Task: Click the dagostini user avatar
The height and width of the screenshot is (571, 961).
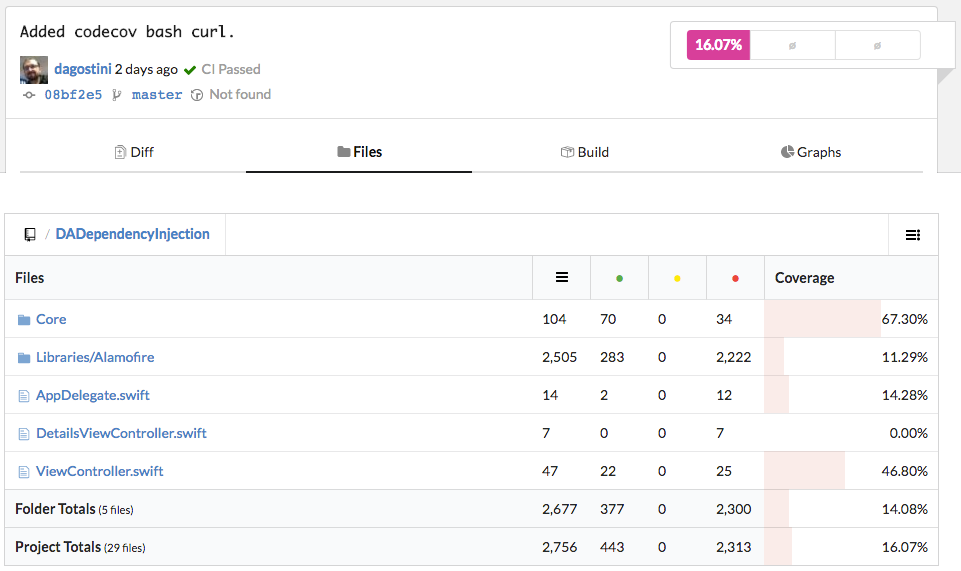Action: 34,70
